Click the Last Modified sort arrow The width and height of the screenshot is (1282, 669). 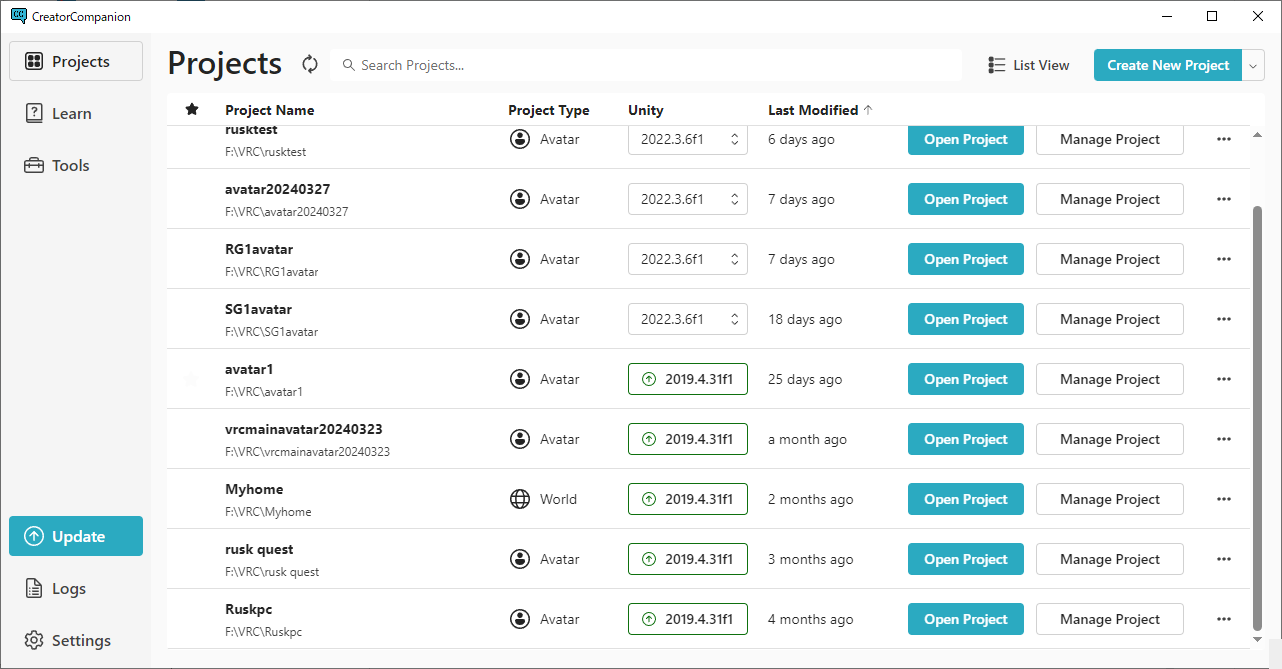[867, 110]
